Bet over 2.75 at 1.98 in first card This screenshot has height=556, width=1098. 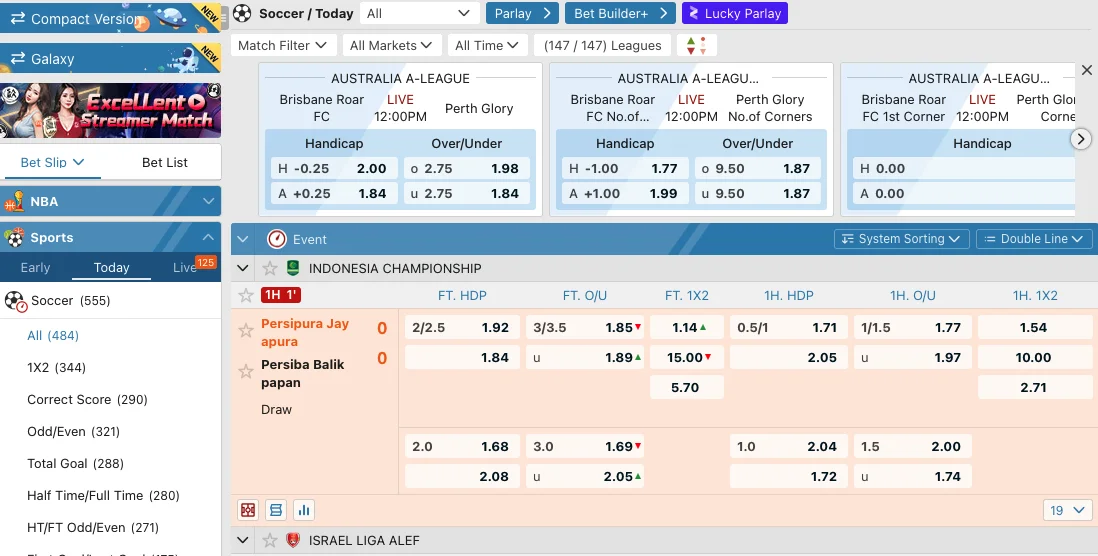466,169
